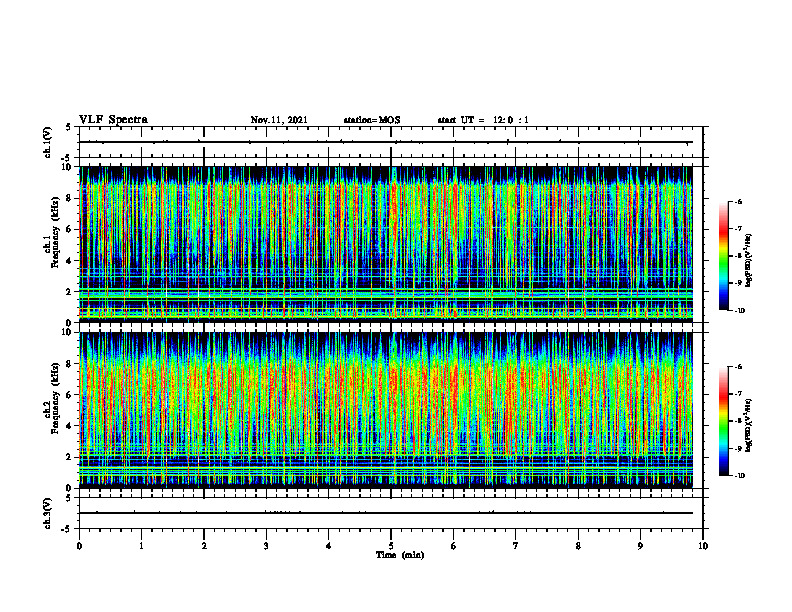The image size is (792, 612).
Task: Click the ch.2 frequency axis "4" tick label
Action: tap(71, 426)
